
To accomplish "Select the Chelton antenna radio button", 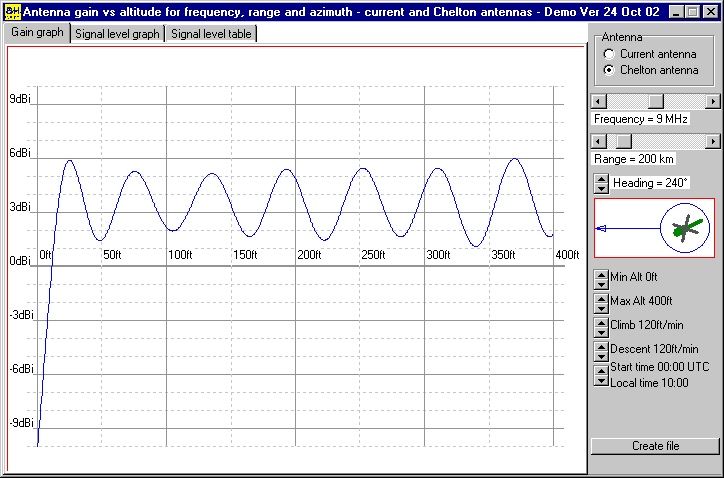I will coord(609,70).
